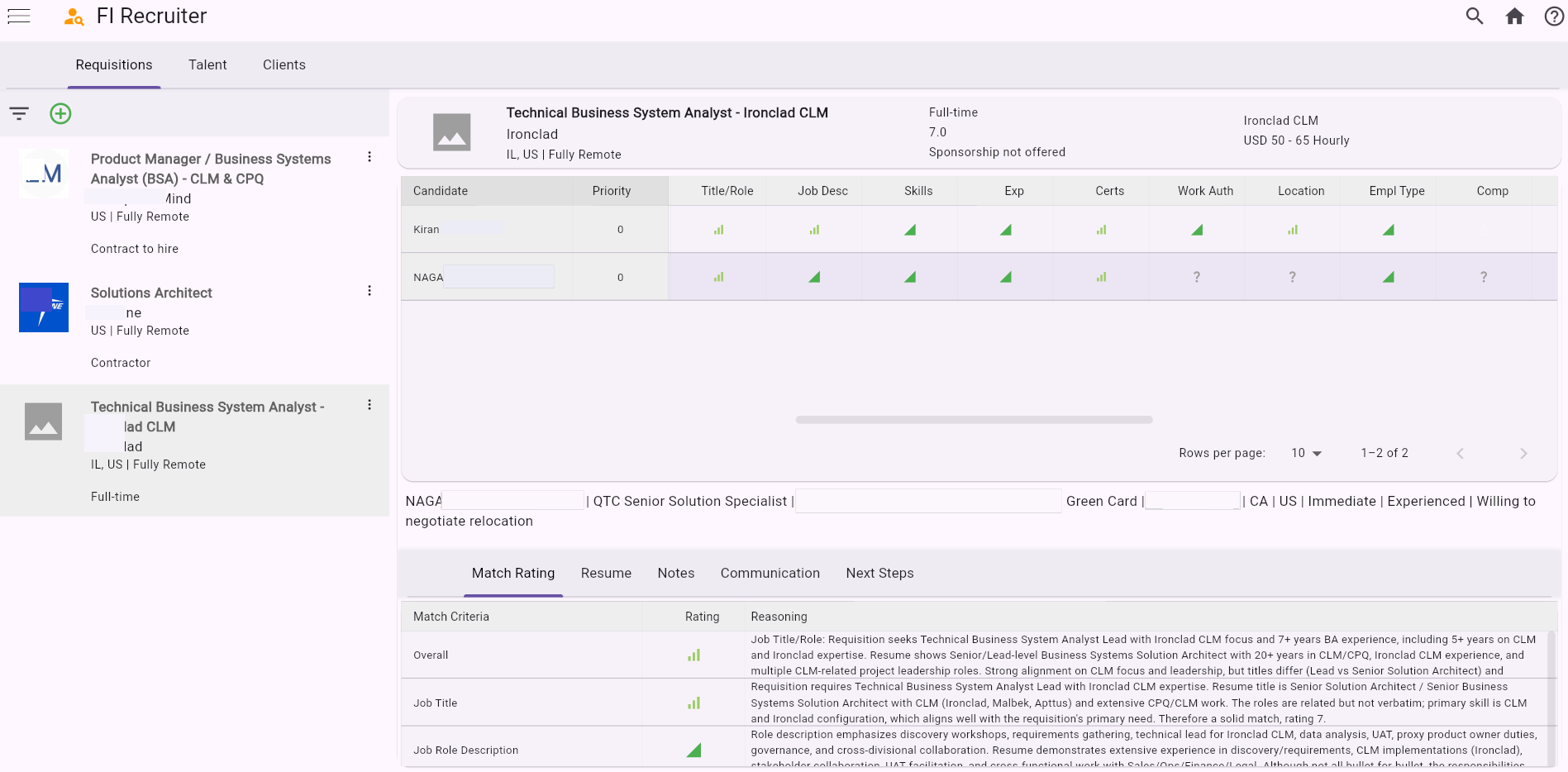The image size is (1568, 772).
Task: Select Product Manager / Business Systems Analyst requisition
Action: coord(211,169)
